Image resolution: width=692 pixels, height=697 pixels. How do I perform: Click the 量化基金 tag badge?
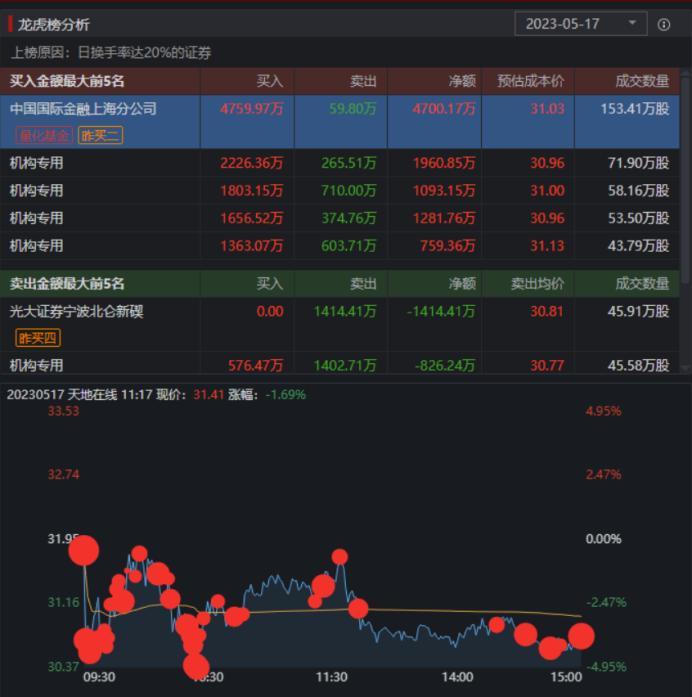(43, 135)
